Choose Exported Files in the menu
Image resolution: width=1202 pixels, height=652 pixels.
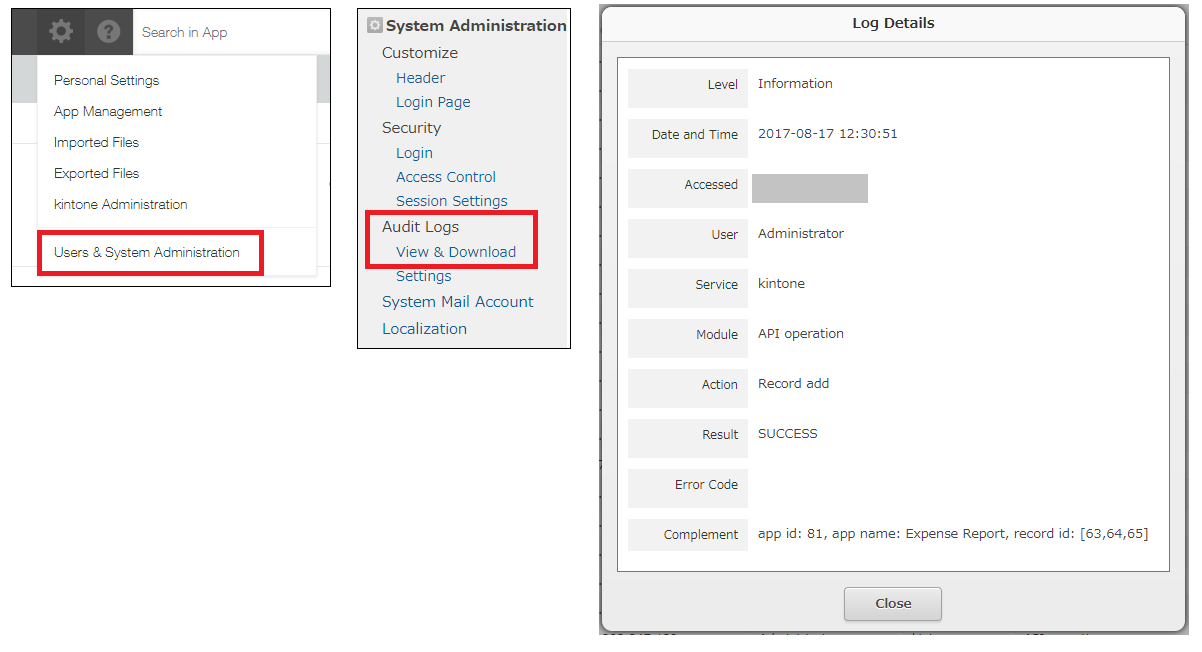pyautogui.click(x=96, y=173)
